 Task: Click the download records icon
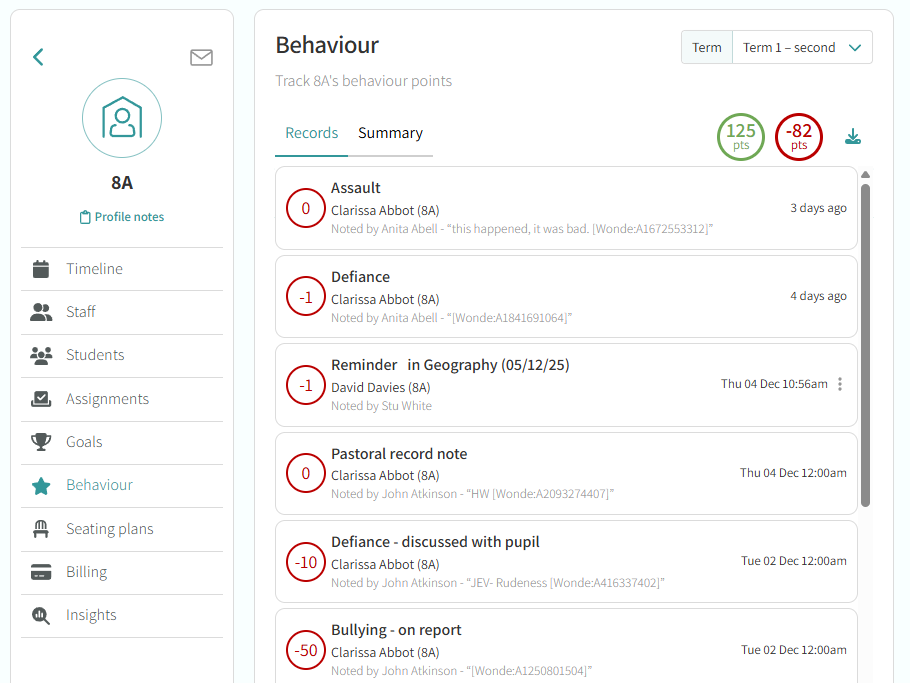pos(853,137)
